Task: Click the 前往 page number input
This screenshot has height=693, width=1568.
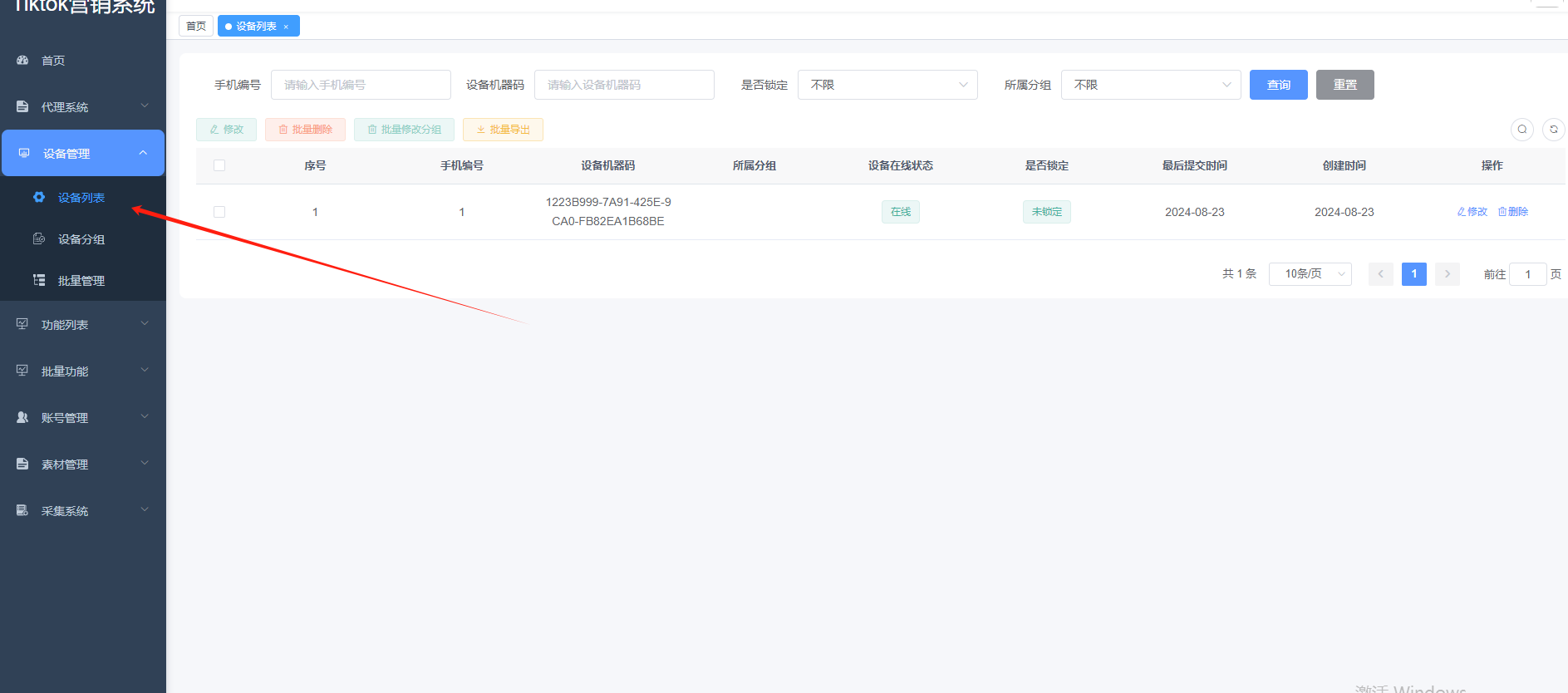Action: click(1527, 274)
